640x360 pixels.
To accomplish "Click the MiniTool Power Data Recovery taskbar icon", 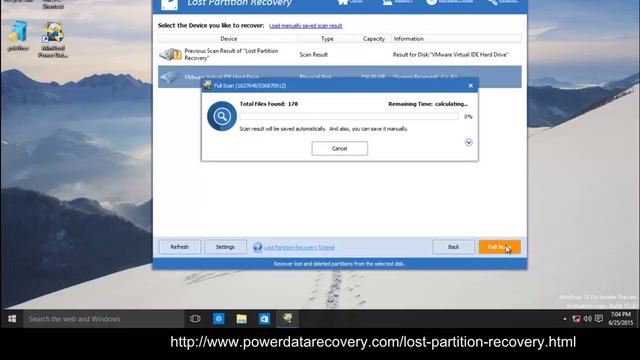I will [287, 319].
